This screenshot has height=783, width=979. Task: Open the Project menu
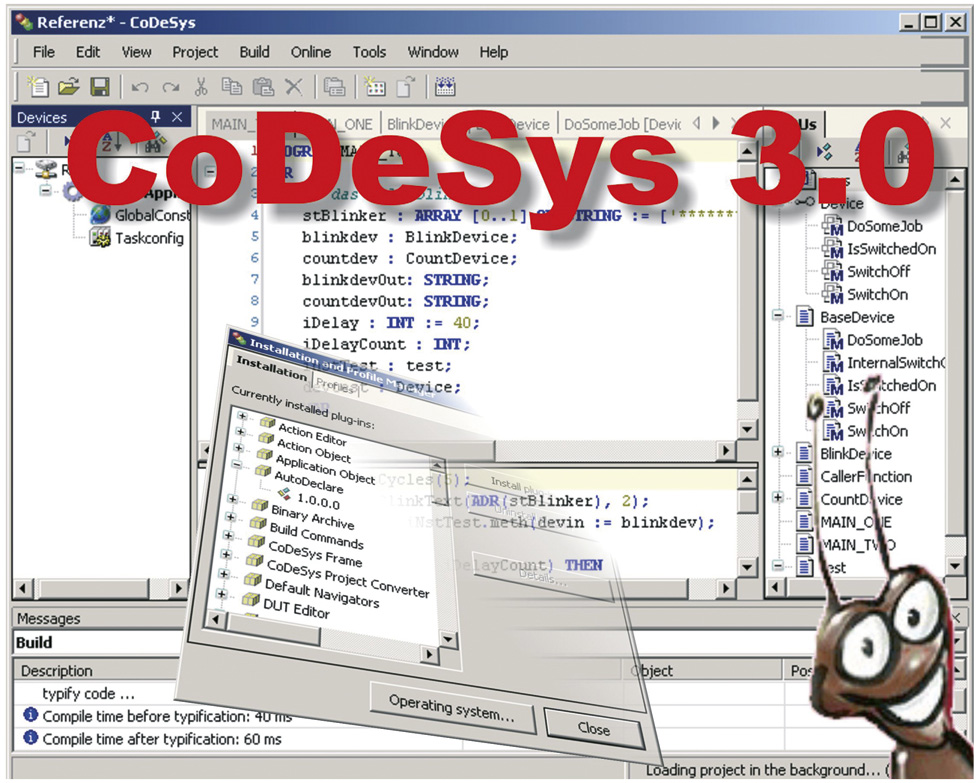pos(195,52)
